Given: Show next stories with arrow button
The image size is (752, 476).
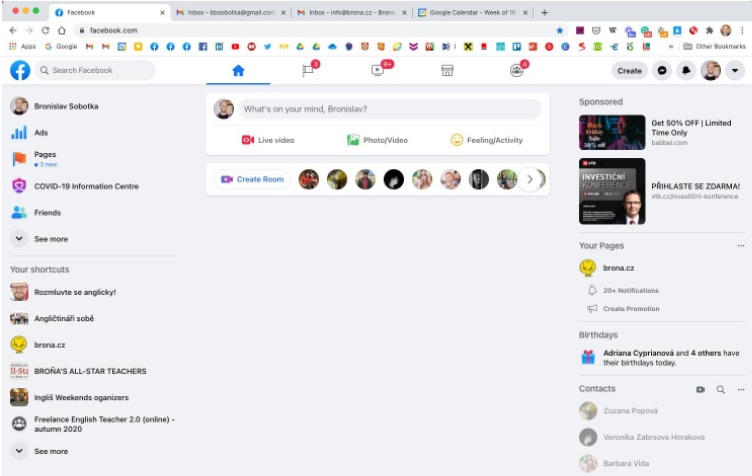Looking at the screenshot, I should pos(530,179).
